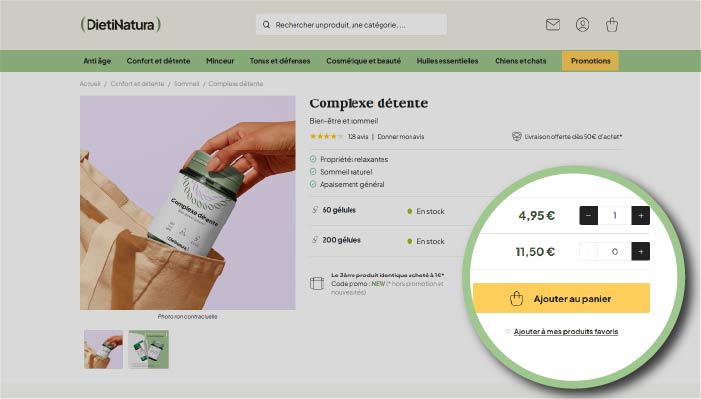Select the second thumbnail with green background
Viewport: 701px width, 399px height.
[x=148, y=349]
